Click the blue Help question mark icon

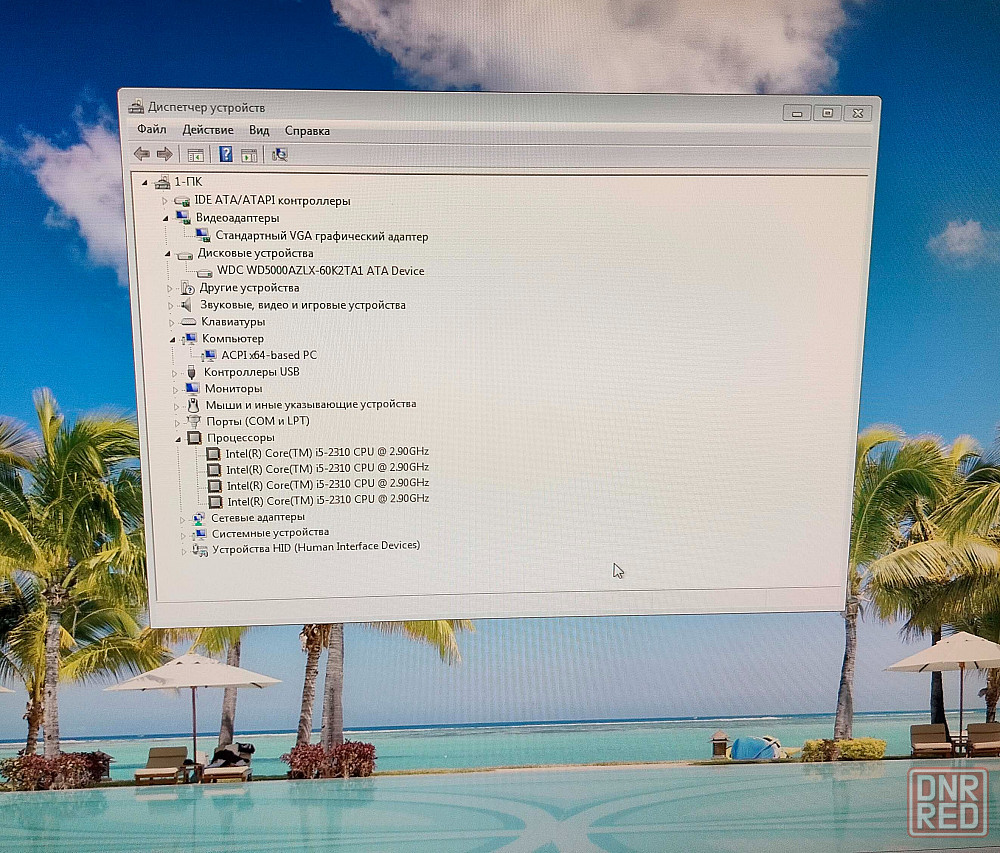[x=226, y=154]
